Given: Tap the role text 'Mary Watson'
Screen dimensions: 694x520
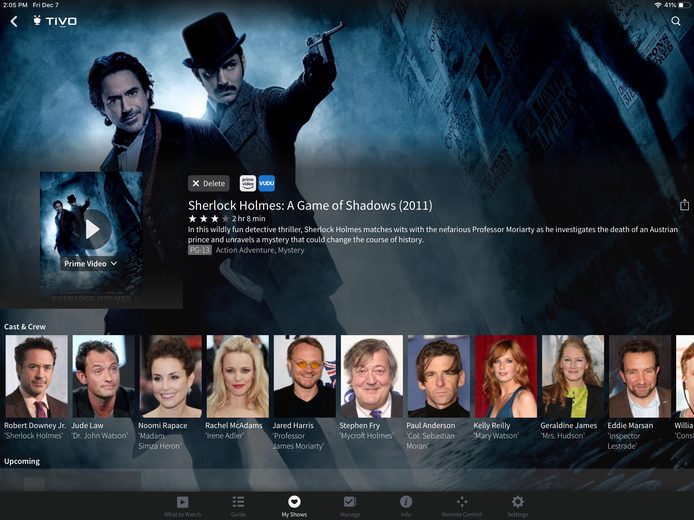Looking at the screenshot, I should 496,436.
